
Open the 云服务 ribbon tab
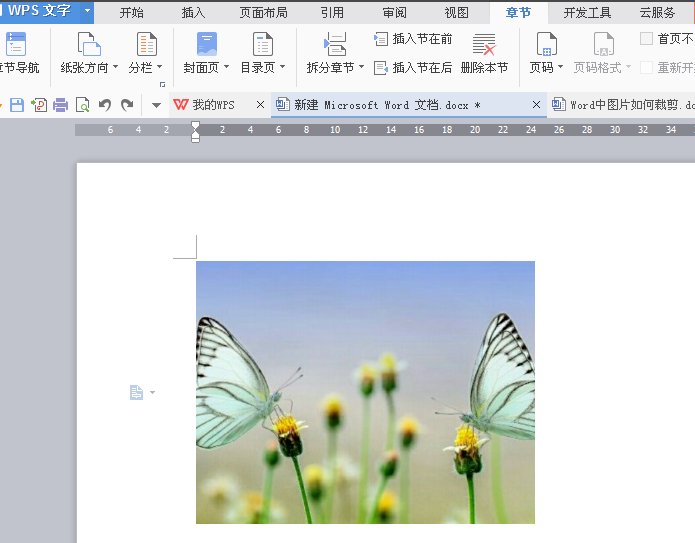(657, 13)
